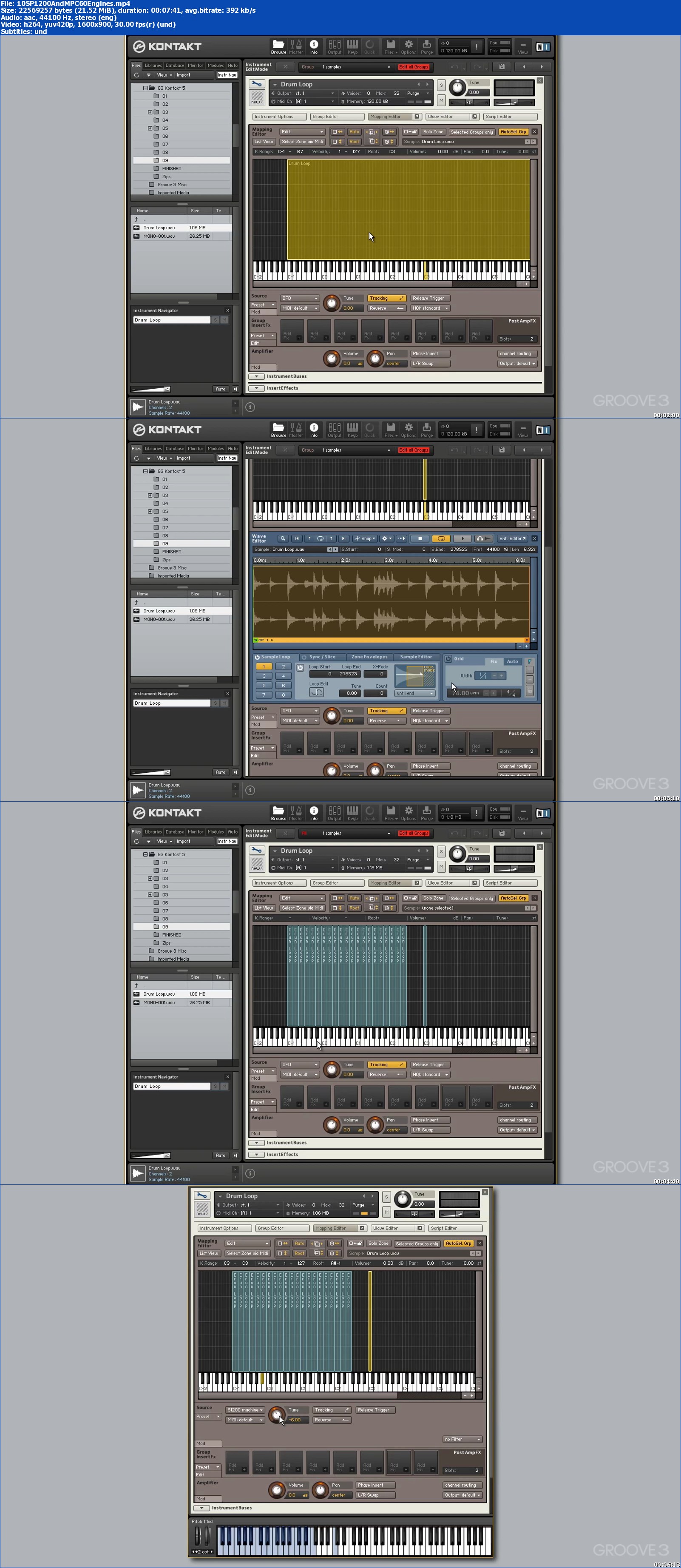
Task: Click Master metronome icon in 00:02:00 frame
Action: [x=296, y=46]
